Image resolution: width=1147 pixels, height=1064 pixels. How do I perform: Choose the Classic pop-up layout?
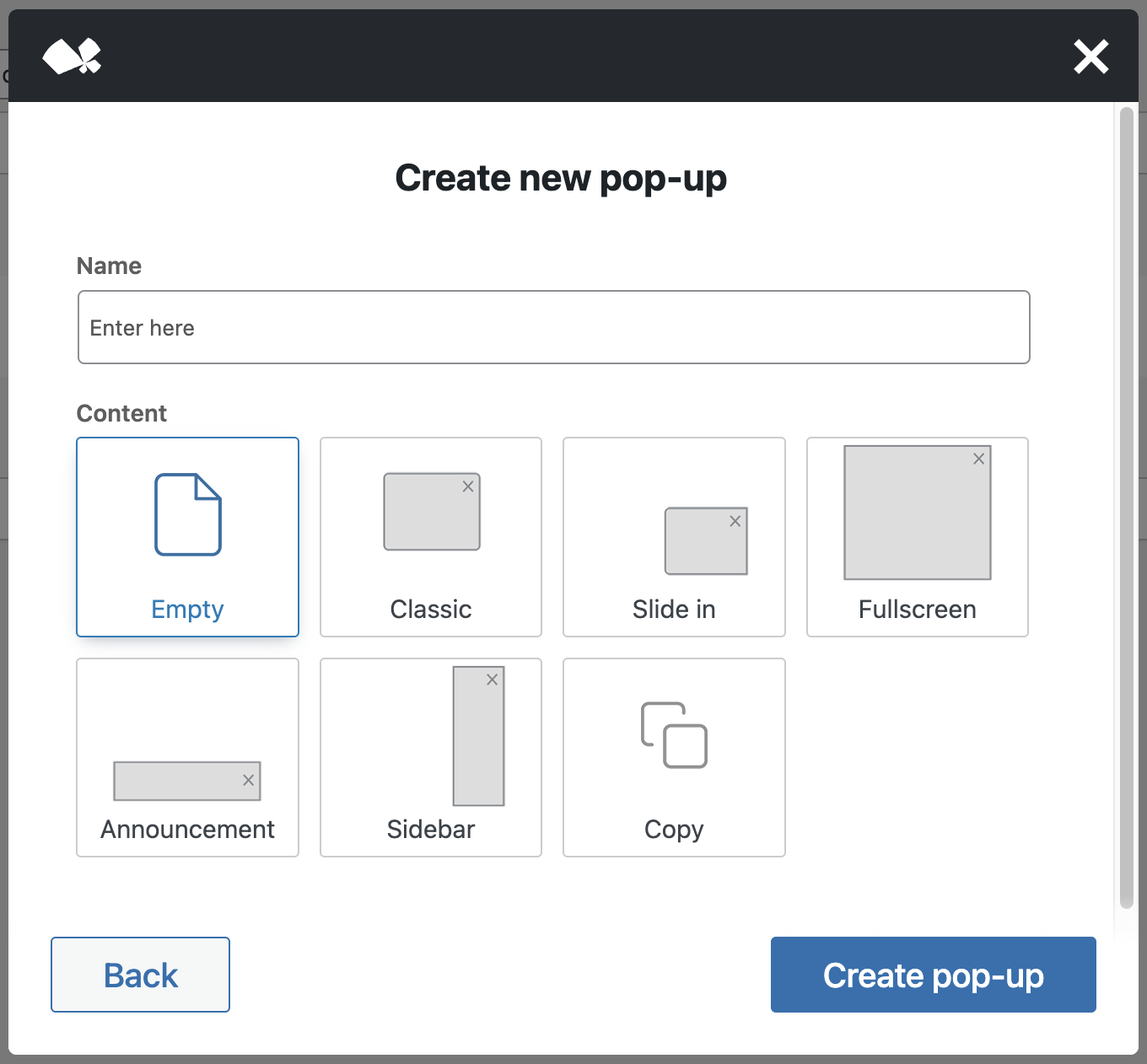tap(430, 537)
